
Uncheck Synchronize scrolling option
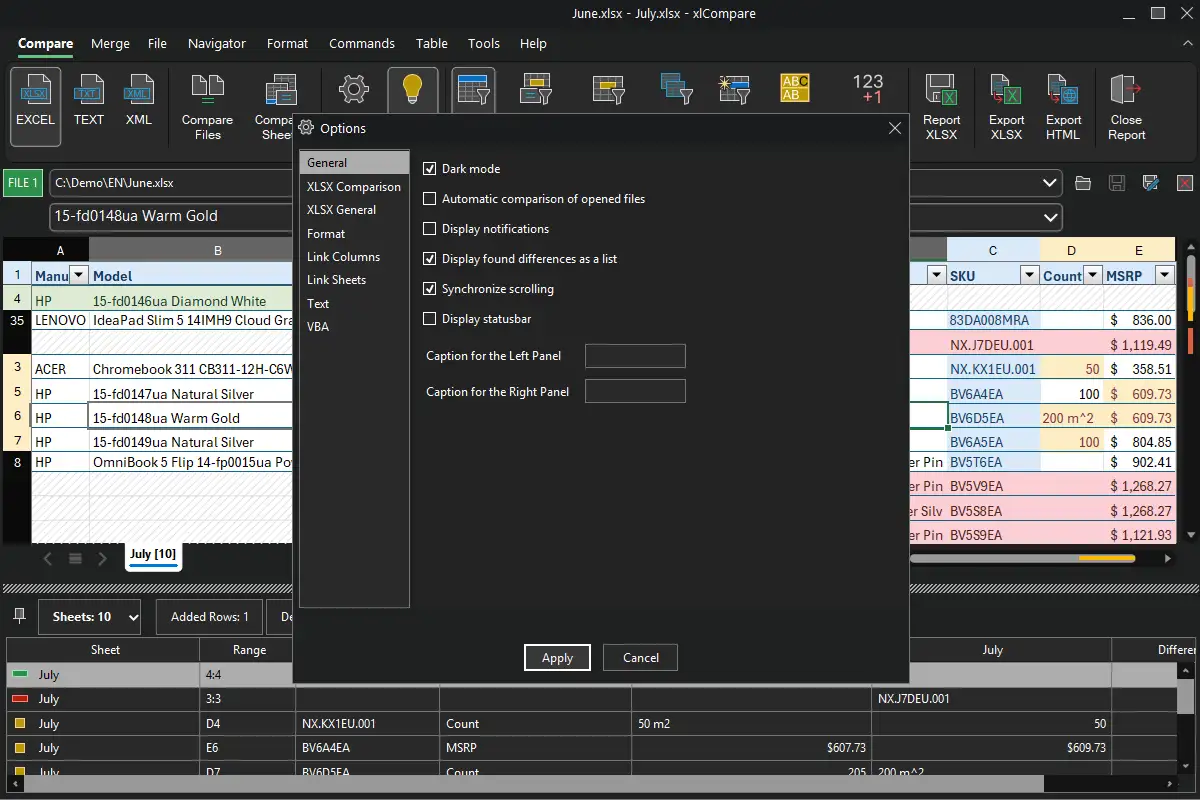430,289
